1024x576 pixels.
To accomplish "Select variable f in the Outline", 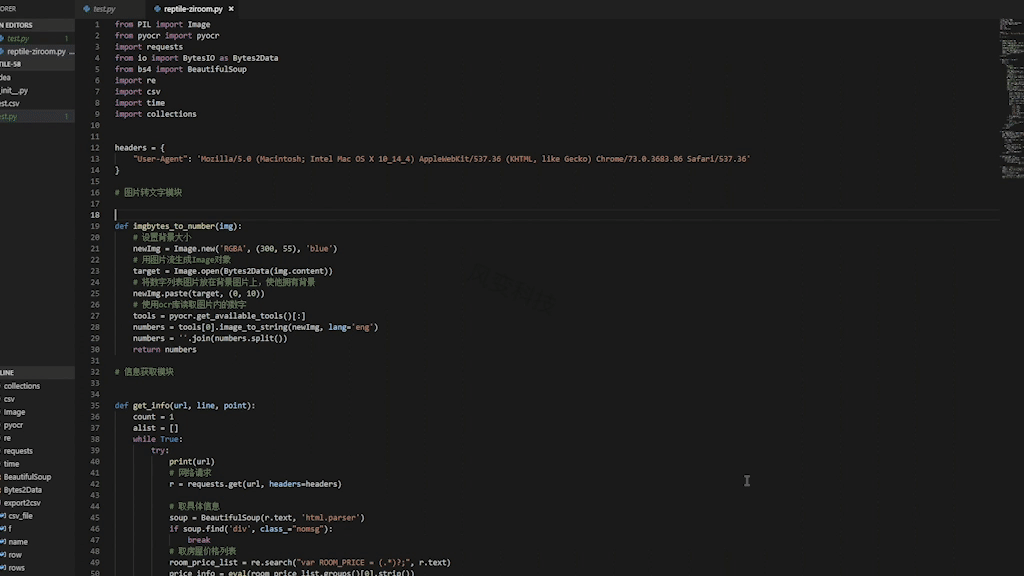I will (10, 529).
